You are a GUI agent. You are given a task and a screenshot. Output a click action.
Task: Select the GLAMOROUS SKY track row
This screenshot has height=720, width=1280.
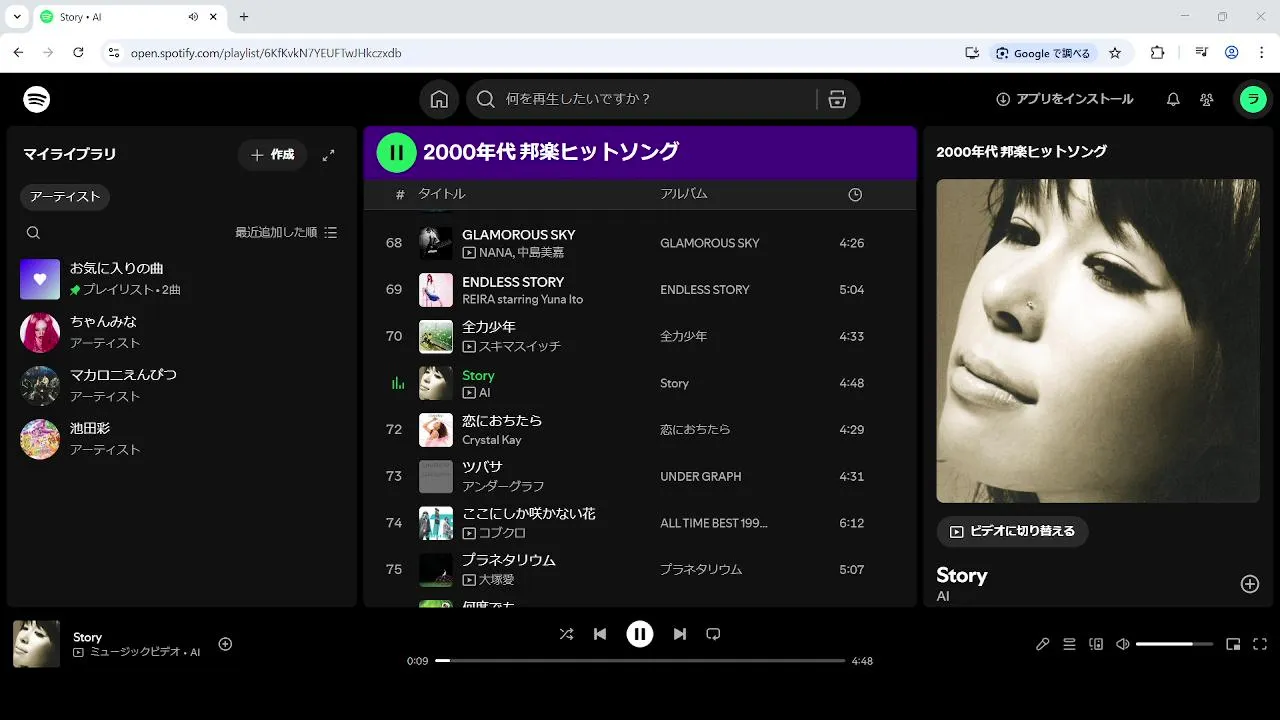click(640, 243)
